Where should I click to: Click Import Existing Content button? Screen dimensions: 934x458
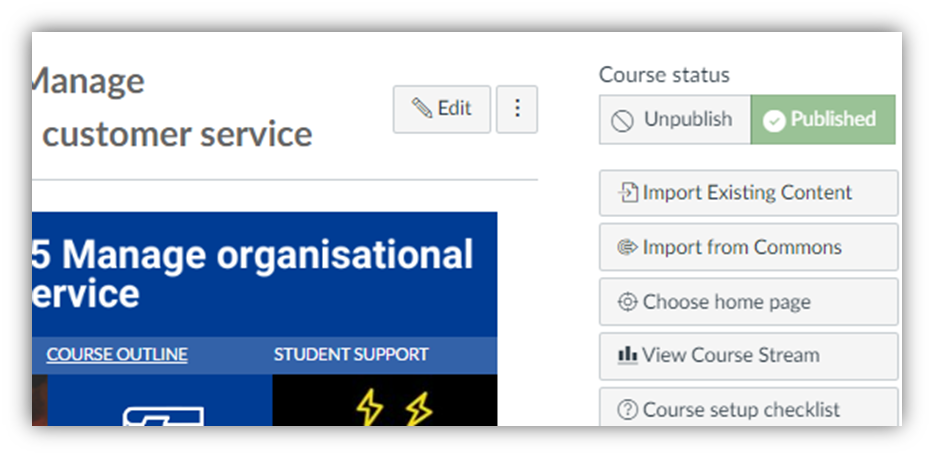(x=749, y=193)
